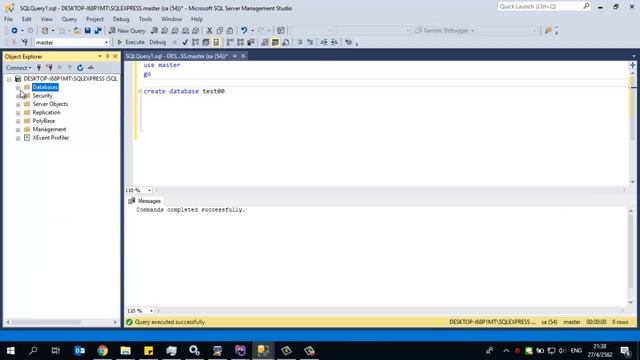
Task: Expand the Databases tree node
Action: pos(18,87)
